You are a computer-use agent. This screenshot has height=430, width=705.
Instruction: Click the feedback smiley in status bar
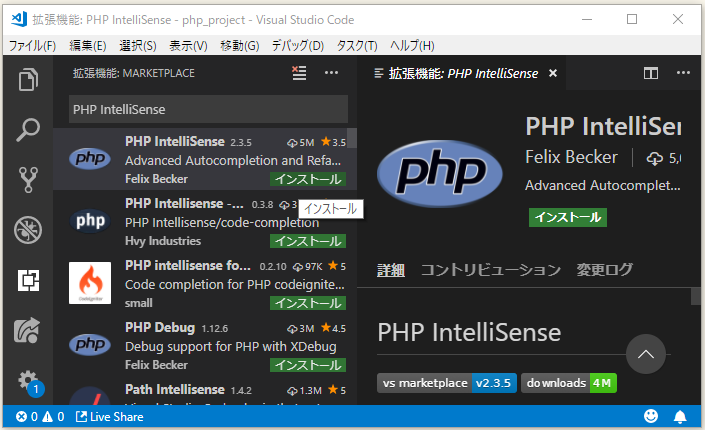coord(651,417)
